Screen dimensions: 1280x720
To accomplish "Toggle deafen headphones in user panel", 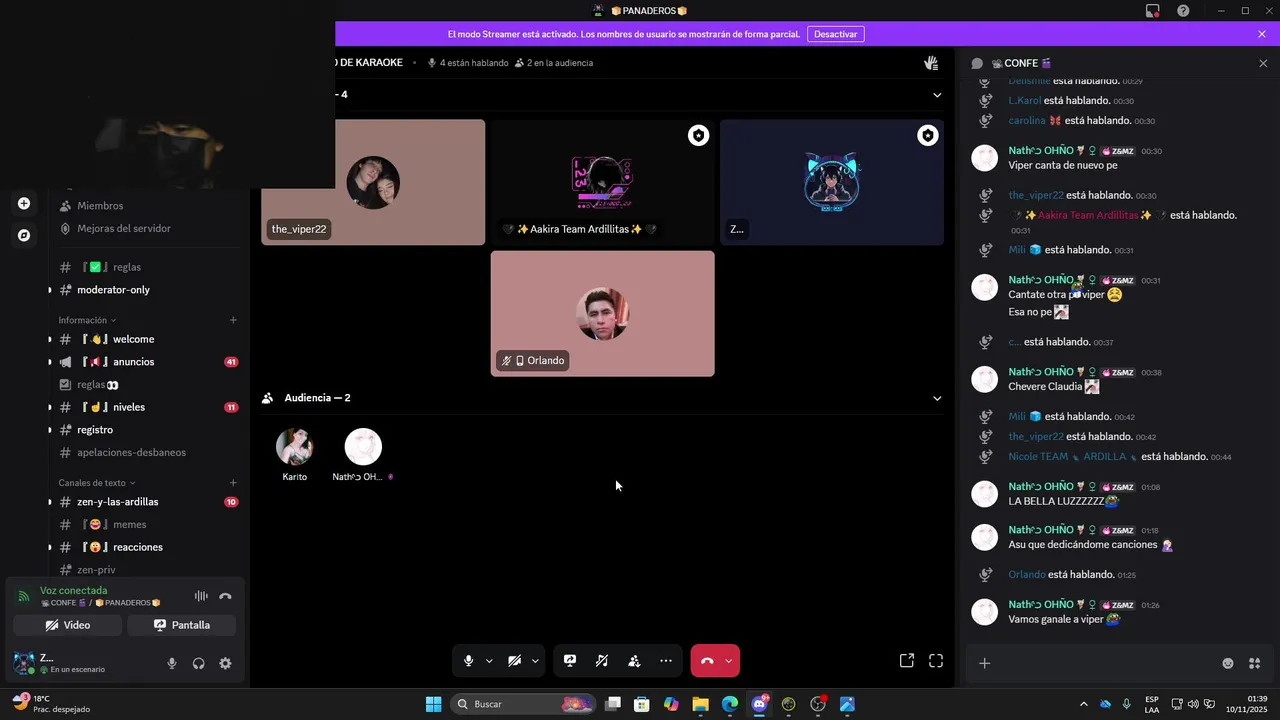I will (x=199, y=663).
